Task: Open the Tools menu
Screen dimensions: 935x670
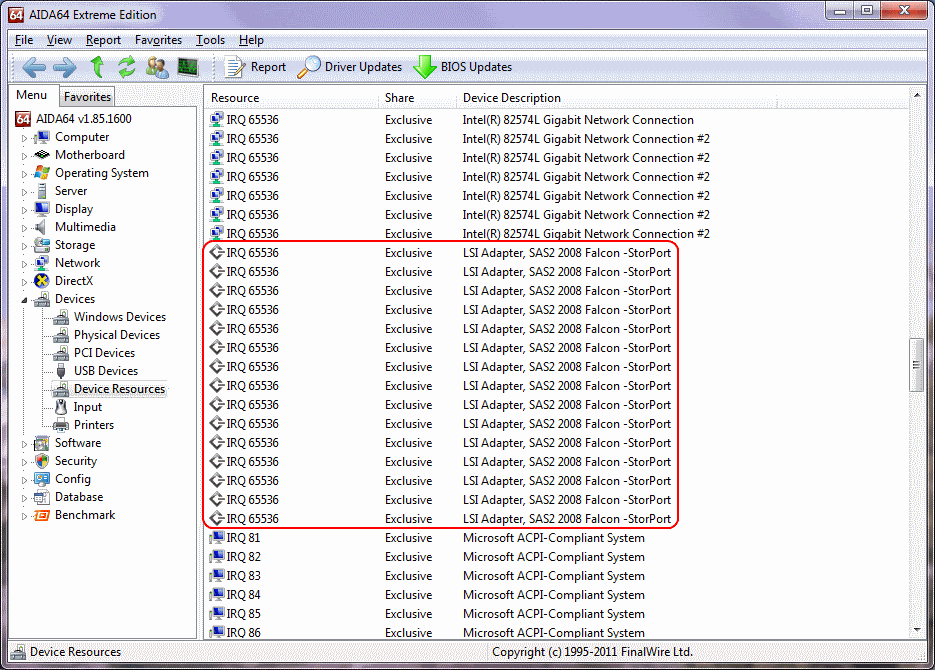Action: (210, 40)
